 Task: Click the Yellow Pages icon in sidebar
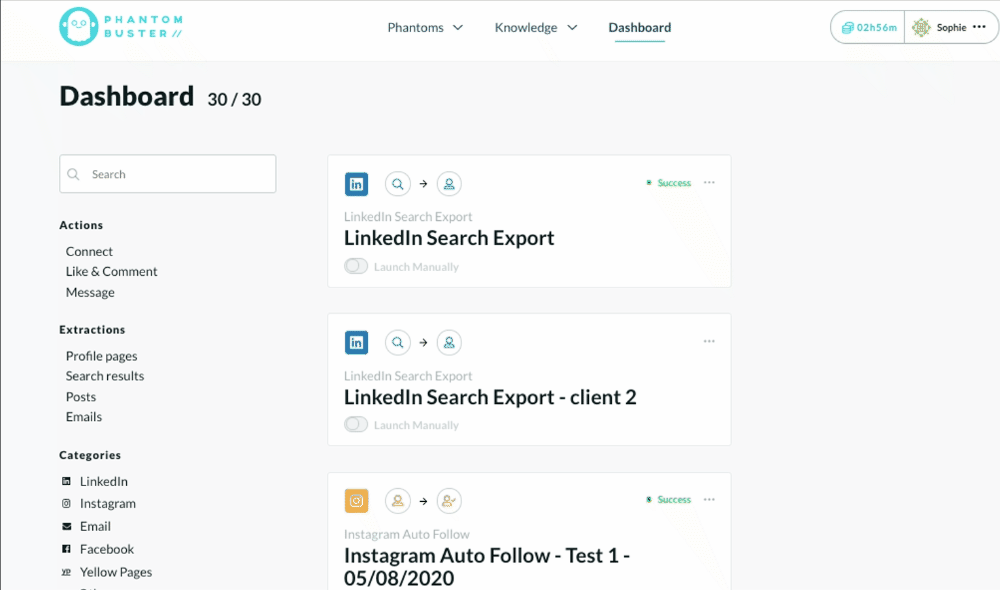[x=66, y=572]
